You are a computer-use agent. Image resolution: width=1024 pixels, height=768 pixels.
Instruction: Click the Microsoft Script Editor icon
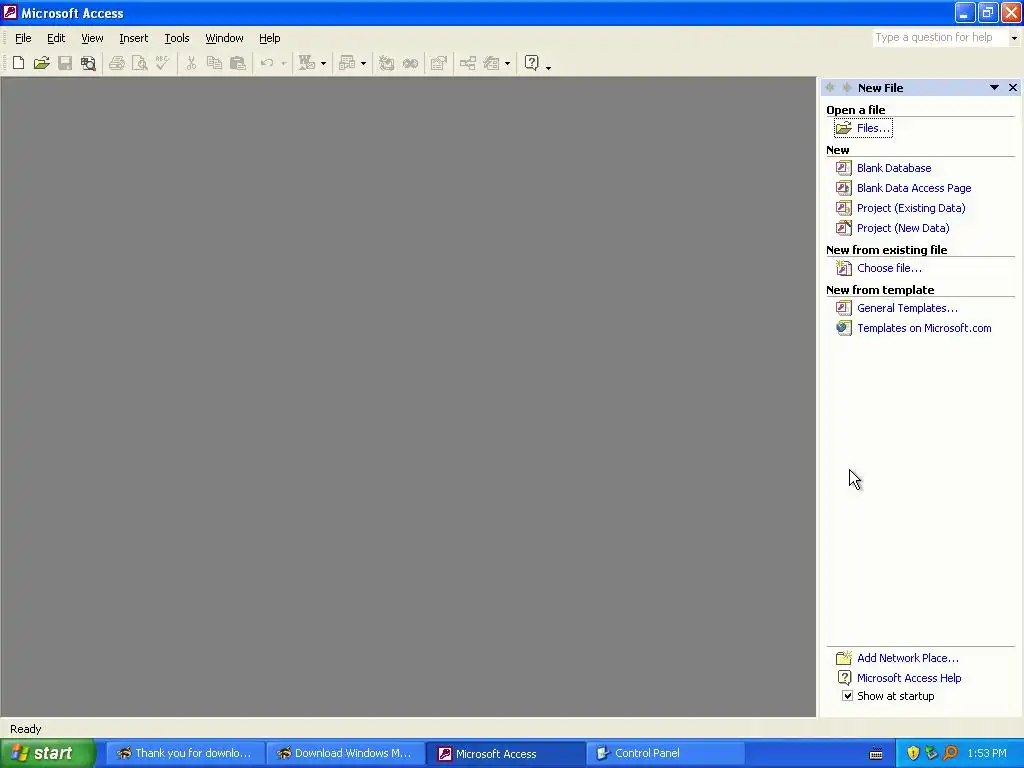[x=410, y=63]
